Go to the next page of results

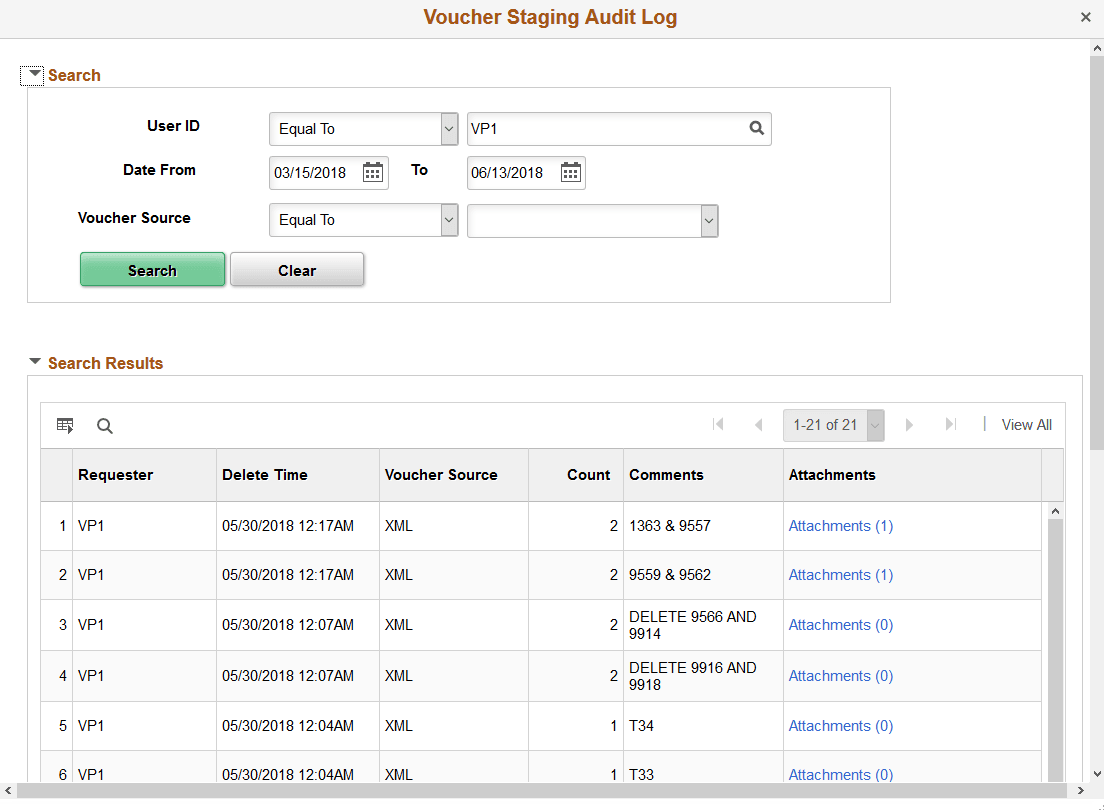point(909,425)
